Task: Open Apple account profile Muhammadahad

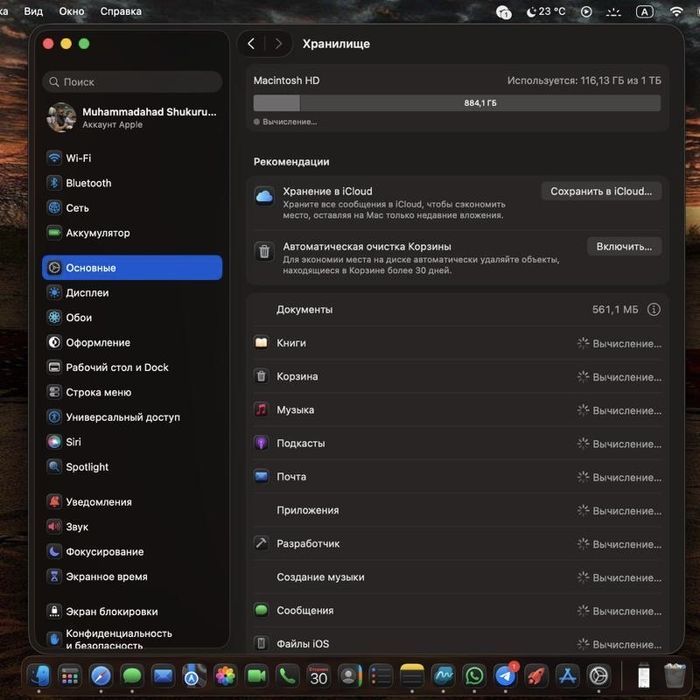Action: [132, 118]
